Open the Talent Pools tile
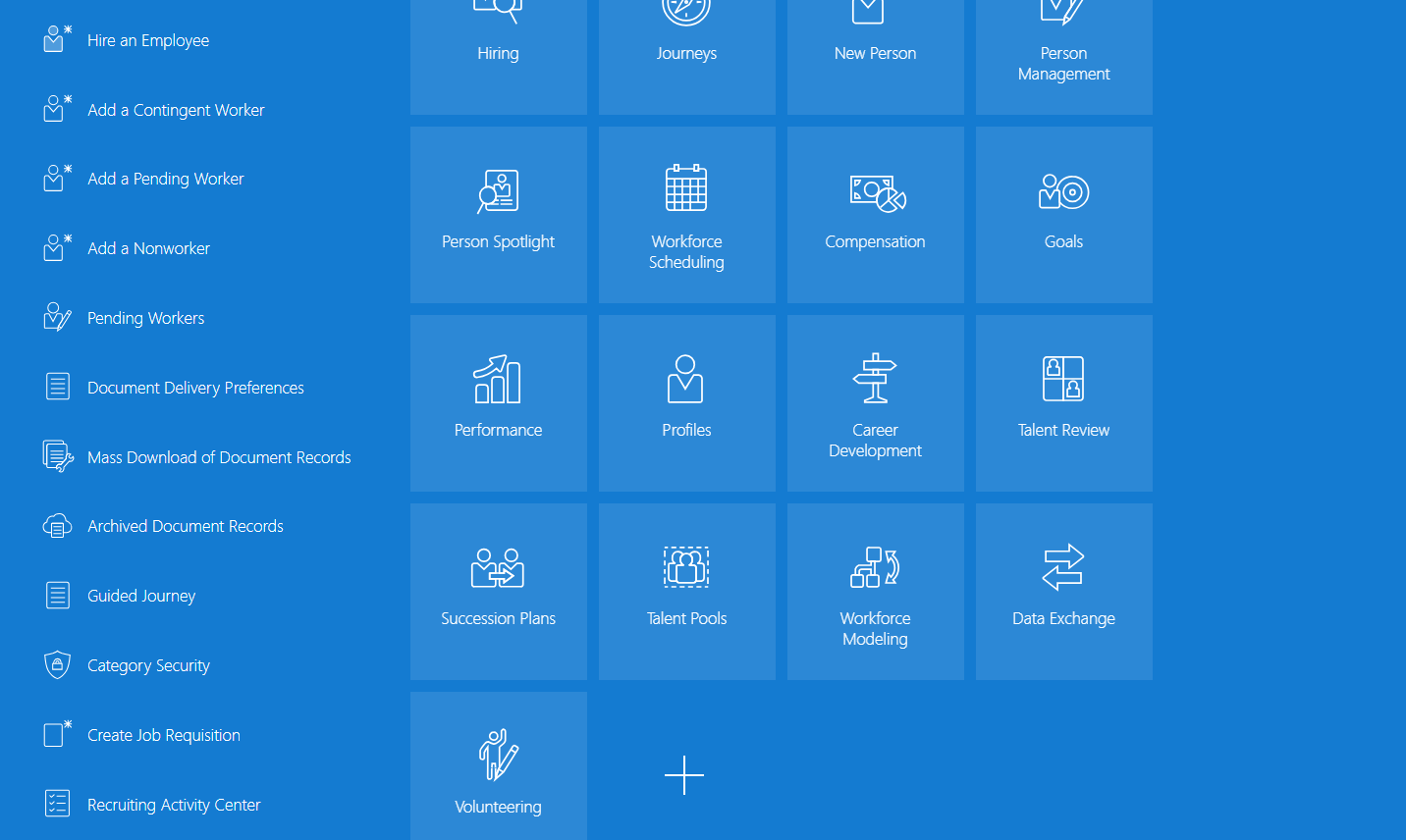 click(x=687, y=592)
